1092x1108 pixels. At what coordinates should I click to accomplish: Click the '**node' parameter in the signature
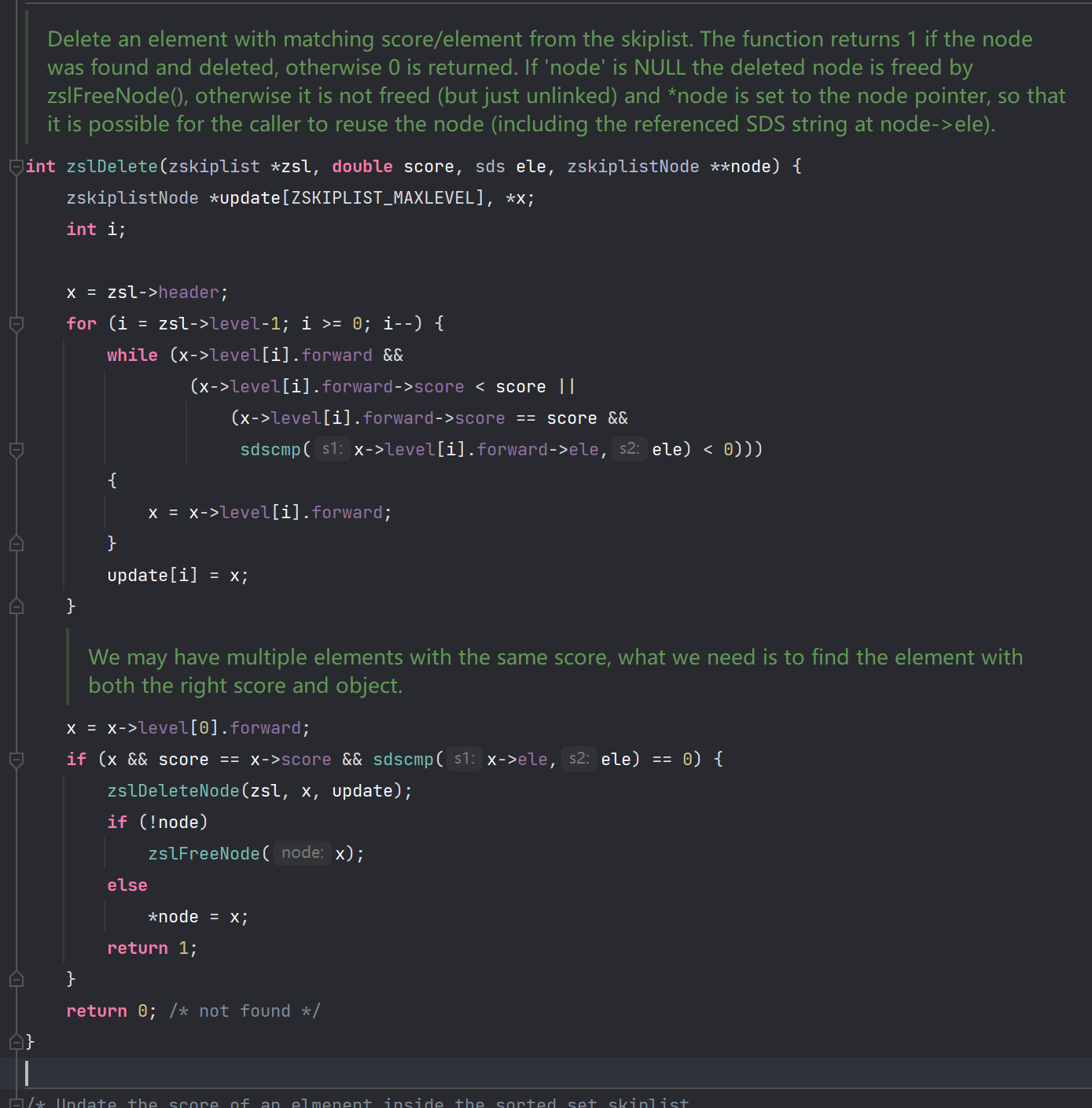tap(740, 167)
